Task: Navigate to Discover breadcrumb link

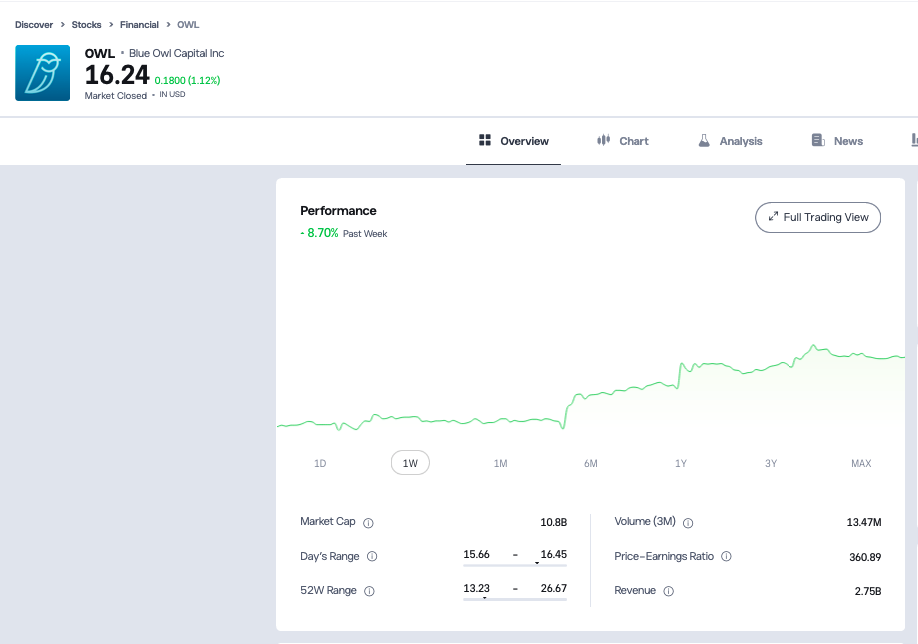Action: click(34, 24)
